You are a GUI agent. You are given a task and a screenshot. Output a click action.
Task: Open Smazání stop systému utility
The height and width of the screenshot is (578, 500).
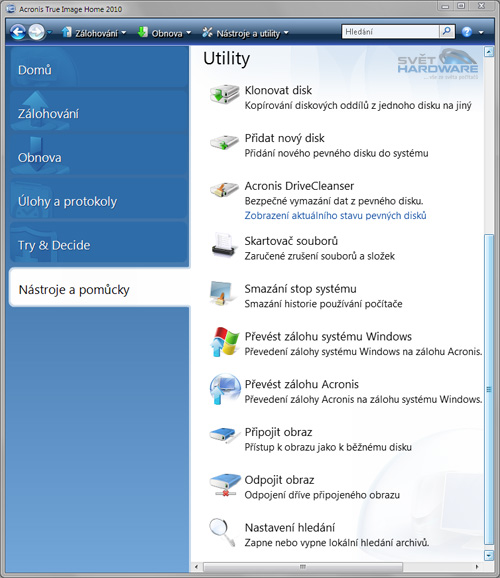tap(300, 289)
